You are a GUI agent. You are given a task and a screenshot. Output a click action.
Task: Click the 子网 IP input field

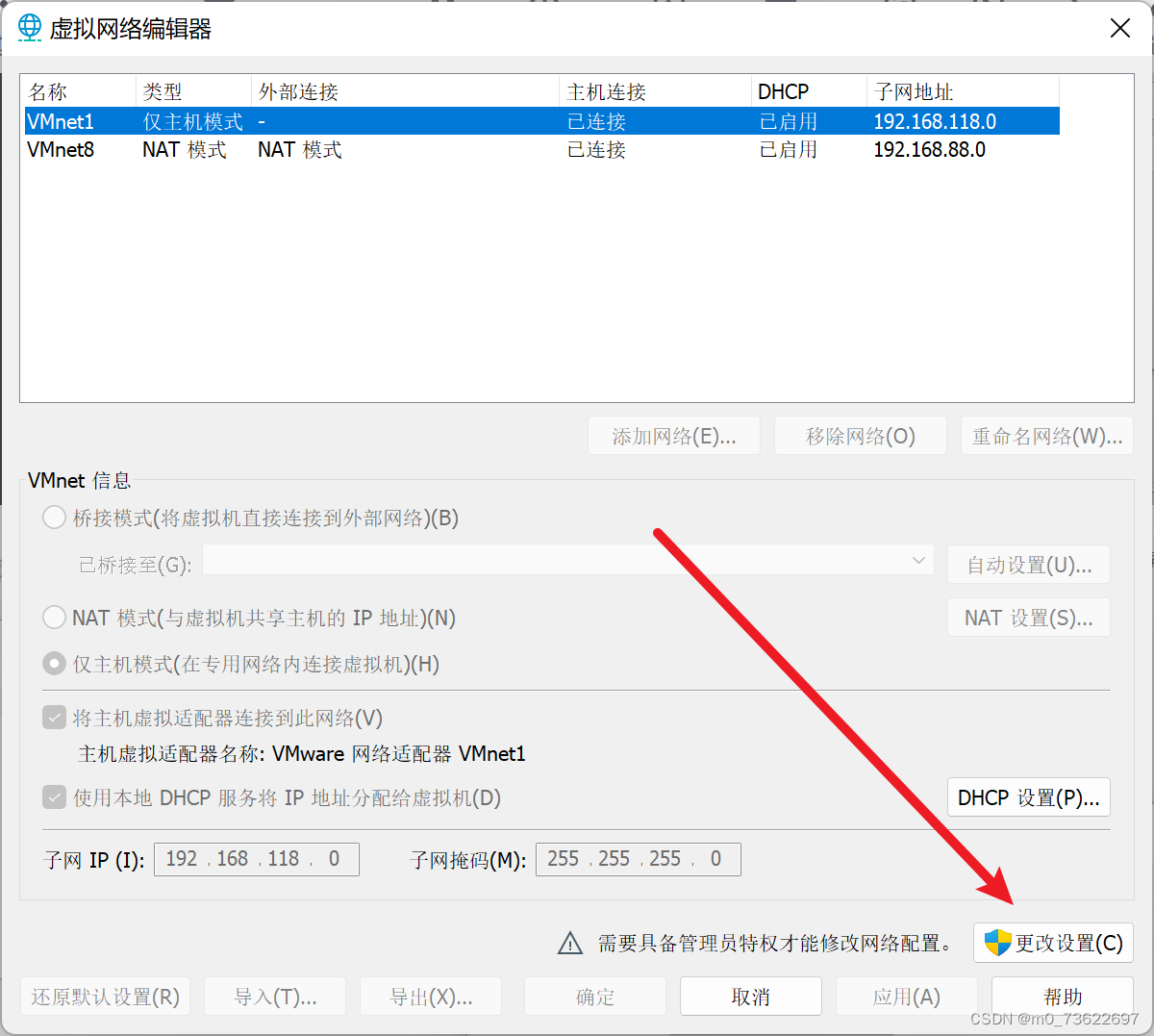point(257,859)
